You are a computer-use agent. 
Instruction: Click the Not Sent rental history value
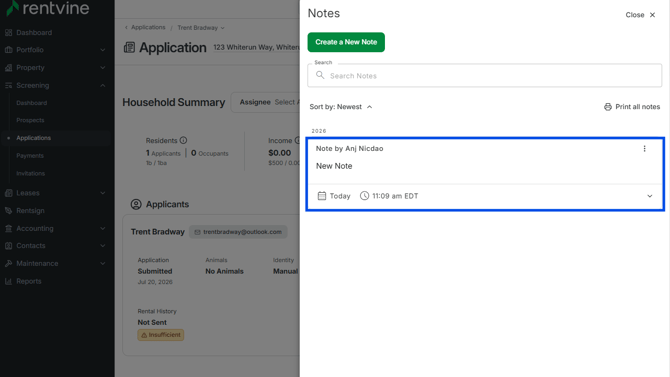(152, 322)
